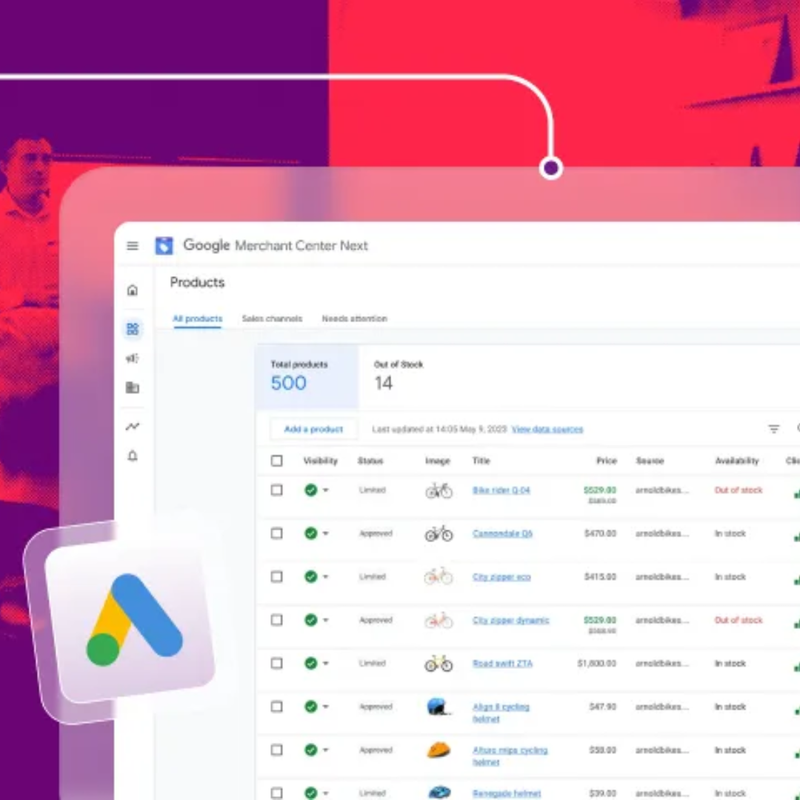Select the City zipper eco row checkbox
This screenshot has width=800, height=800.
(x=277, y=577)
